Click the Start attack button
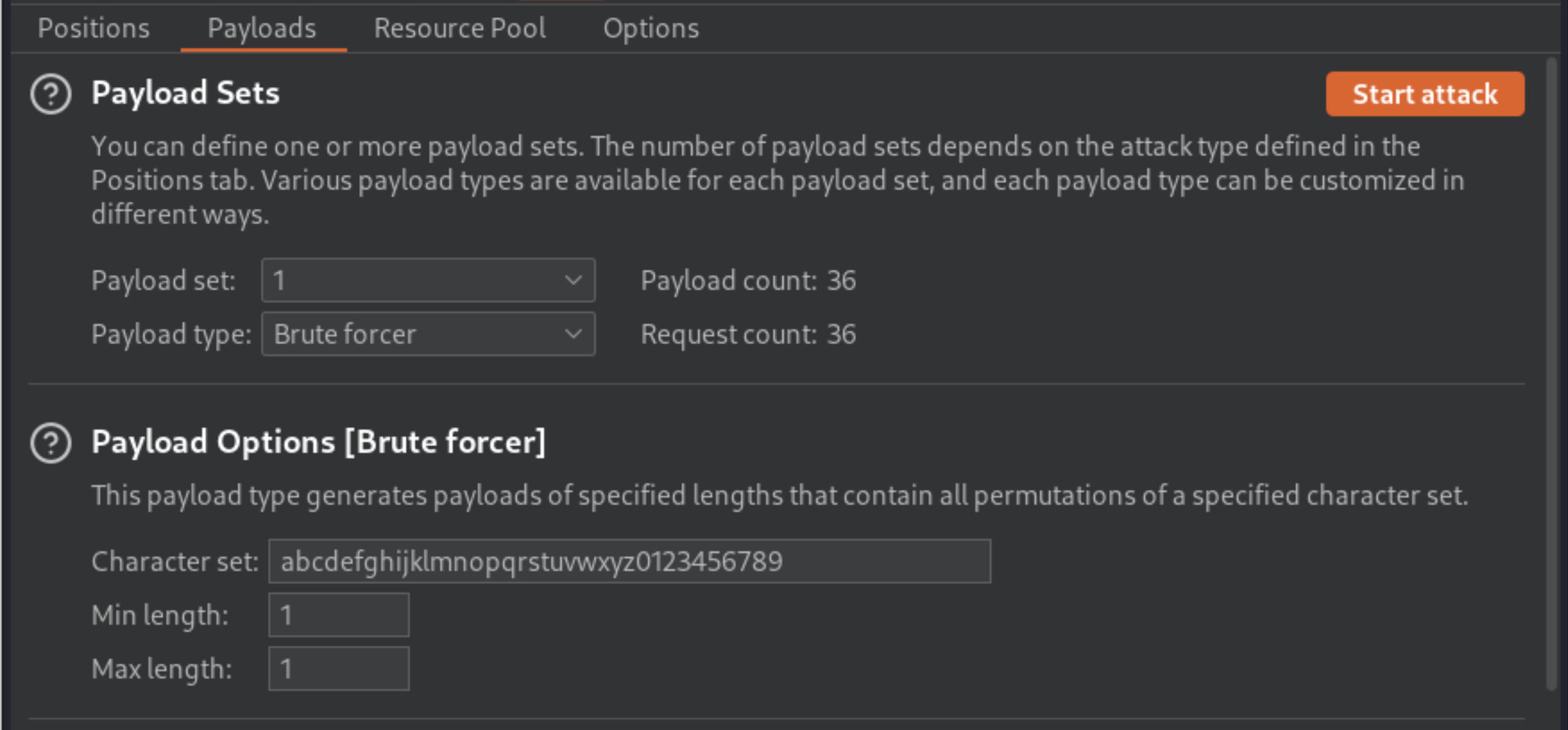Image resolution: width=1568 pixels, height=730 pixels. [1425, 94]
